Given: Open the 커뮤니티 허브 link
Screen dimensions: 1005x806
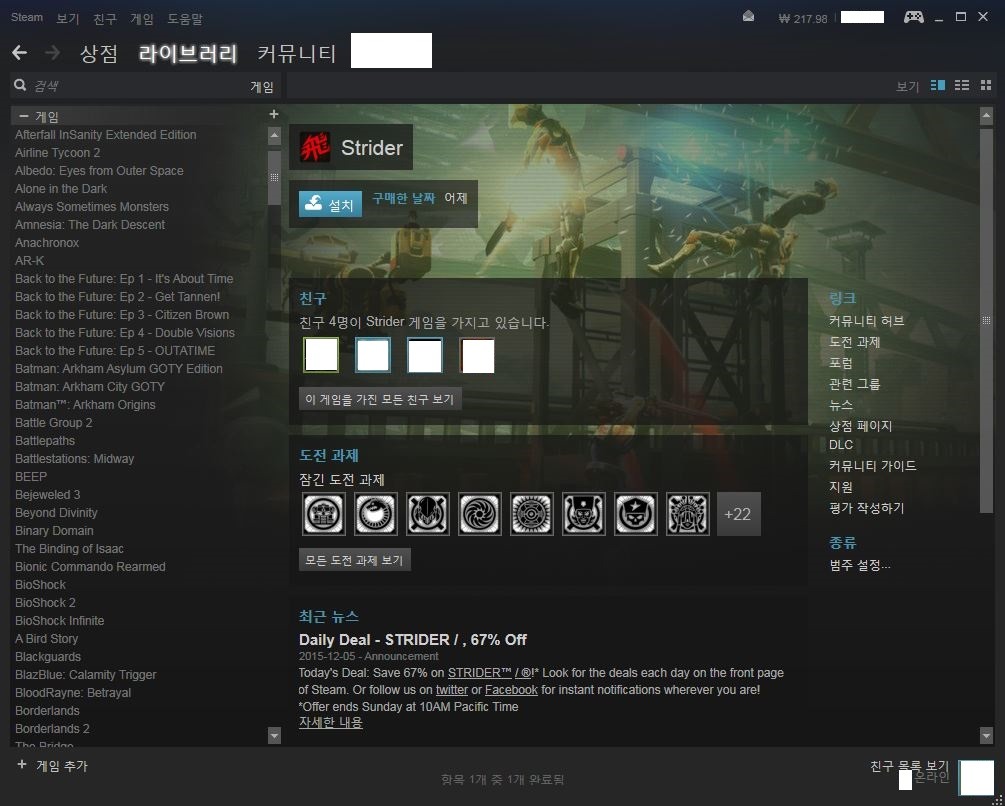Looking at the screenshot, I should point(867,321).
